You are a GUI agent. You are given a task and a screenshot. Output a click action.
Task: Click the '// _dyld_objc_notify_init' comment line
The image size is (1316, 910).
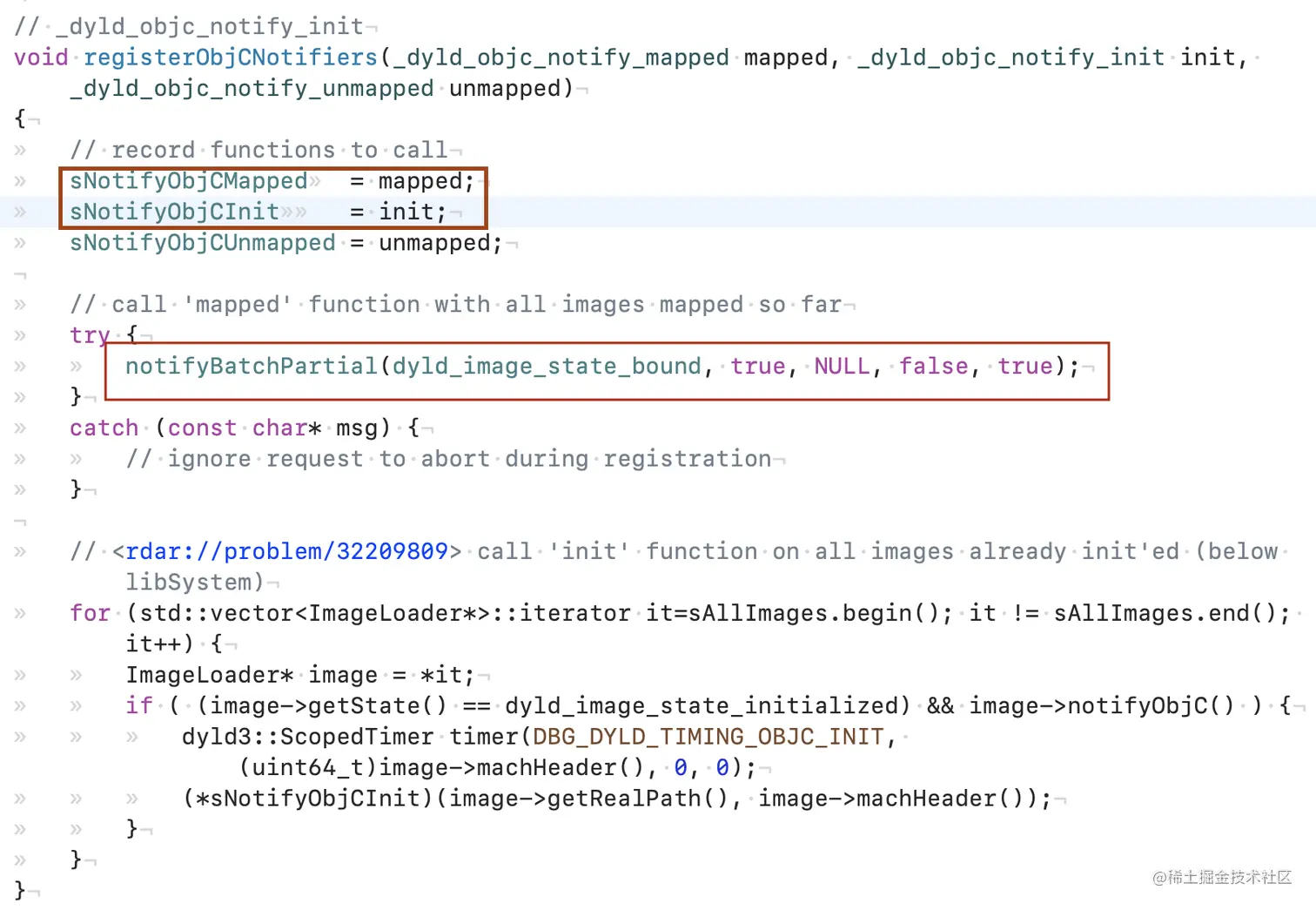[189, 26]
